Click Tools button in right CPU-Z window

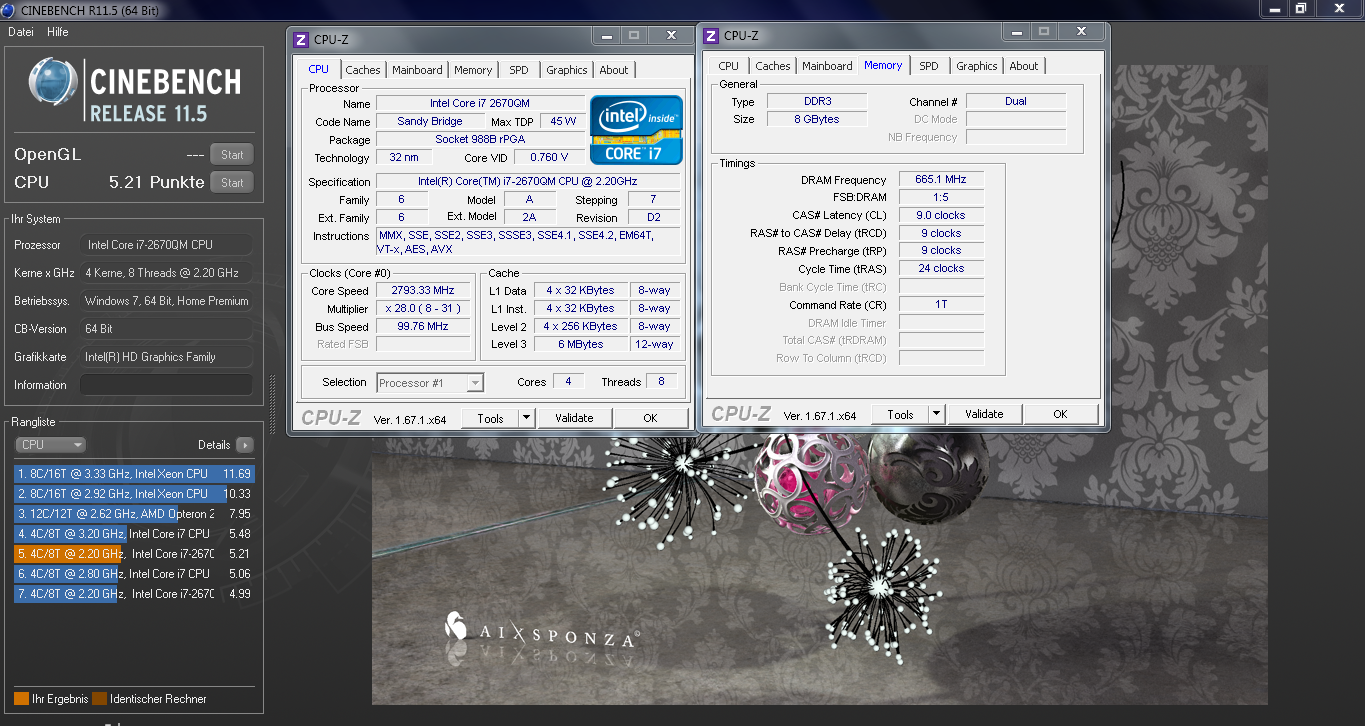pos(901,414)
